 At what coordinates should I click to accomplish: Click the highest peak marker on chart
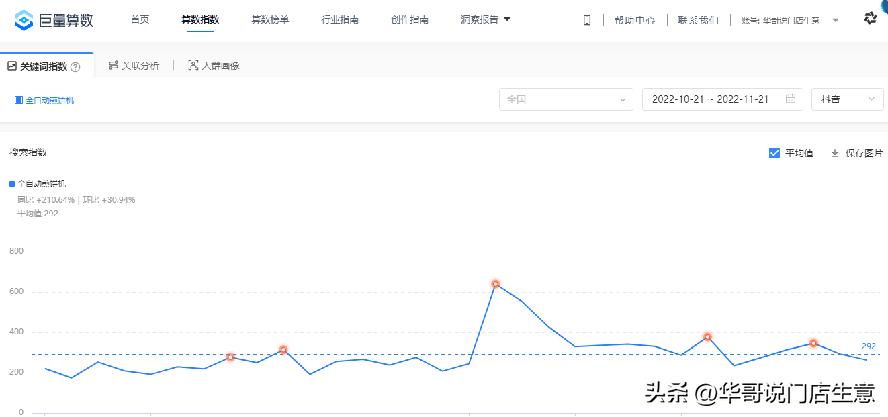point(496,284)
